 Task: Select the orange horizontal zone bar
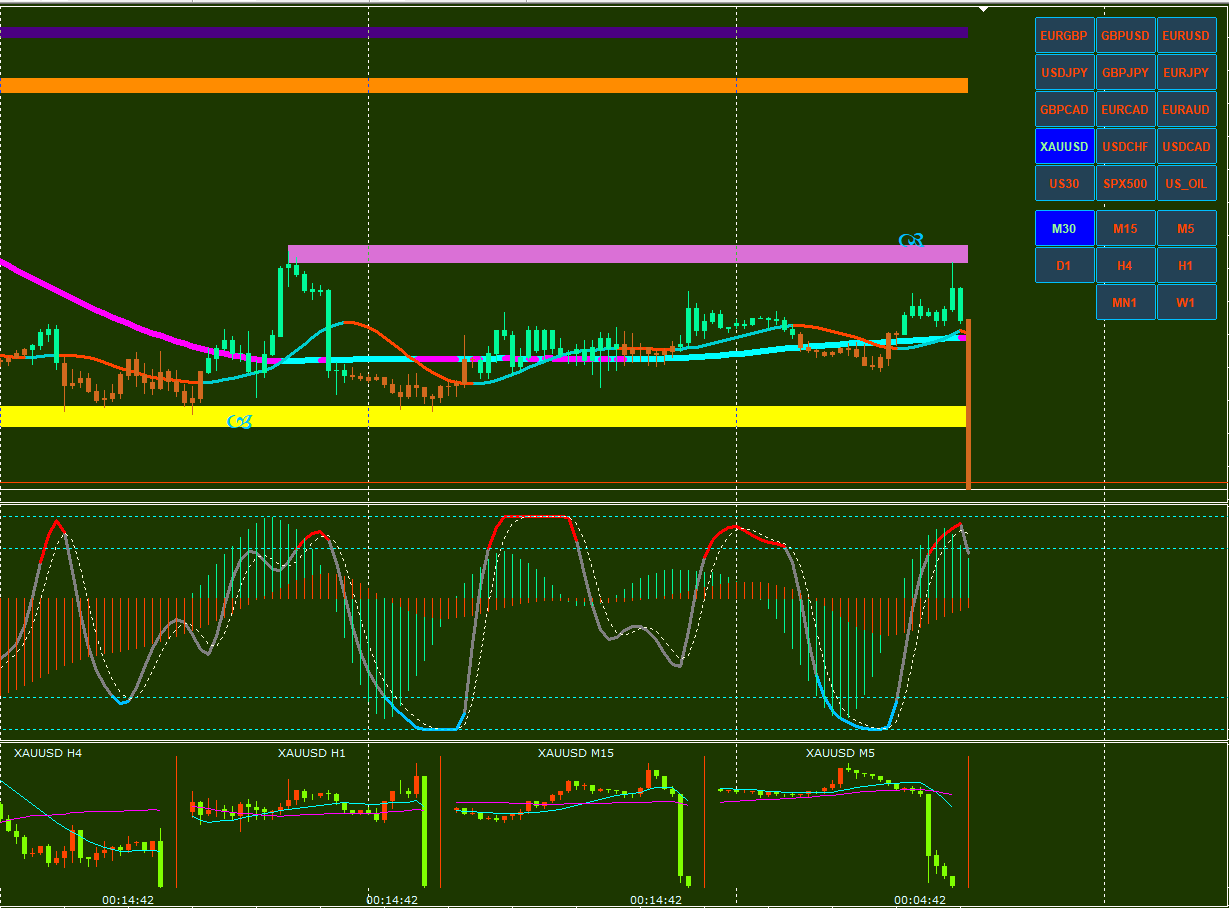click(484, 85)
